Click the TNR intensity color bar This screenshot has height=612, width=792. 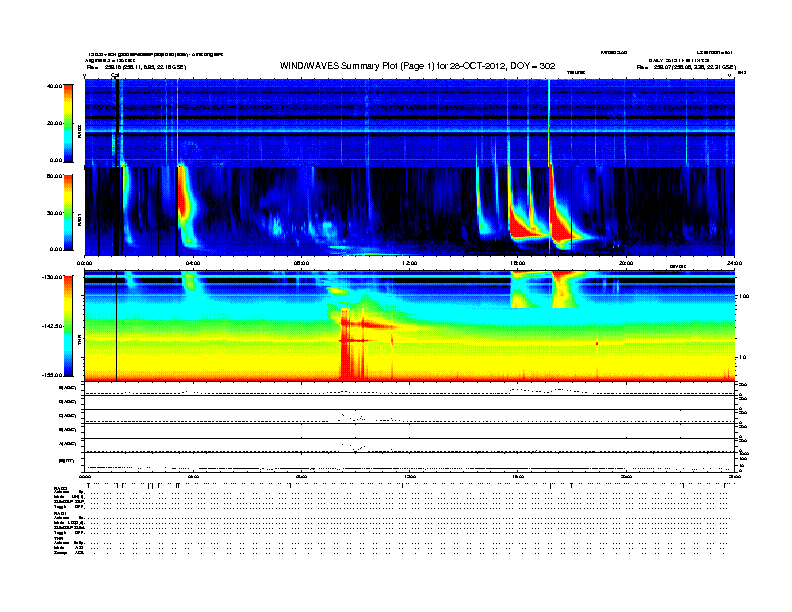[68, 326]
